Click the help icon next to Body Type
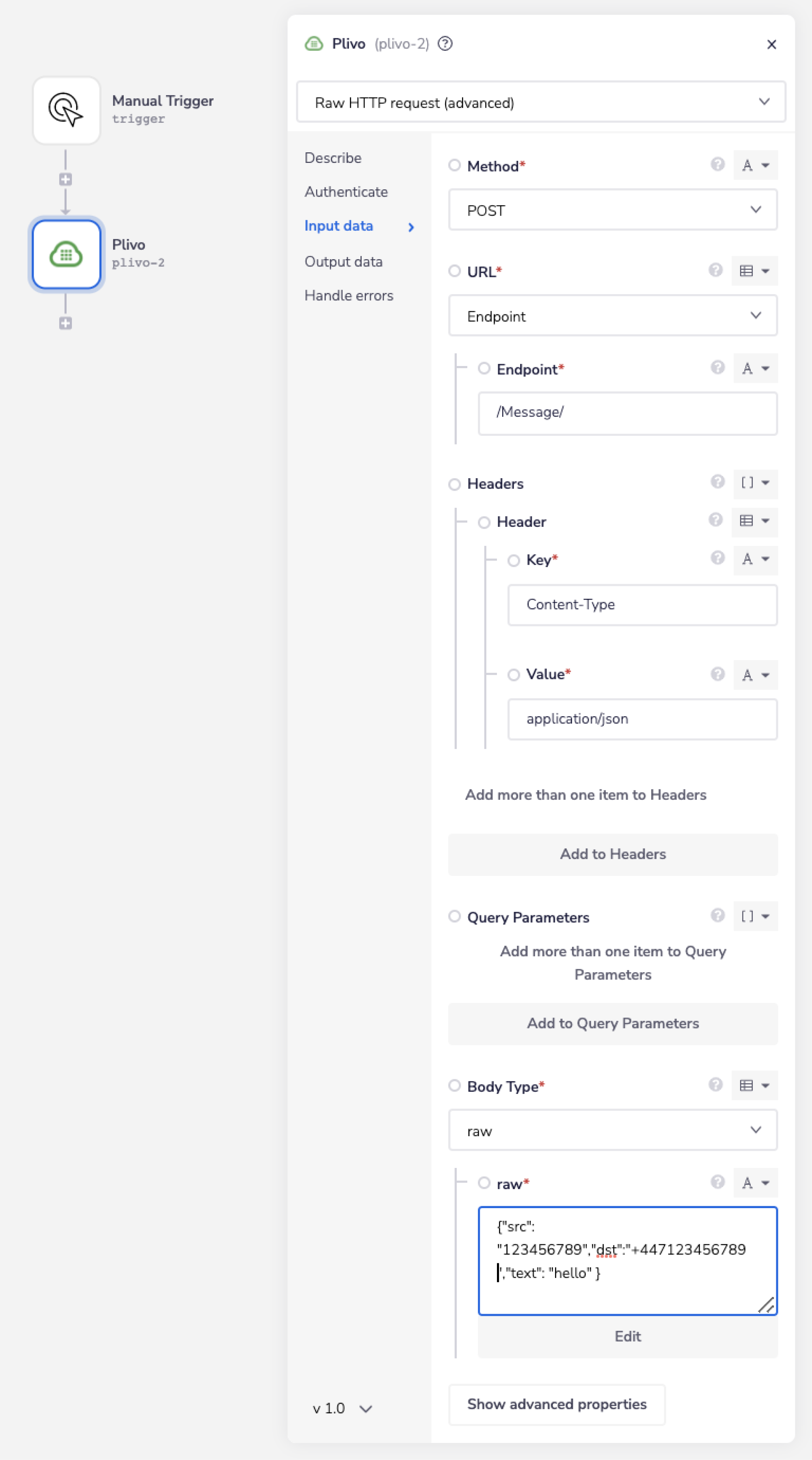This screenshot has width=812, height=1460. coord(715,1084)
